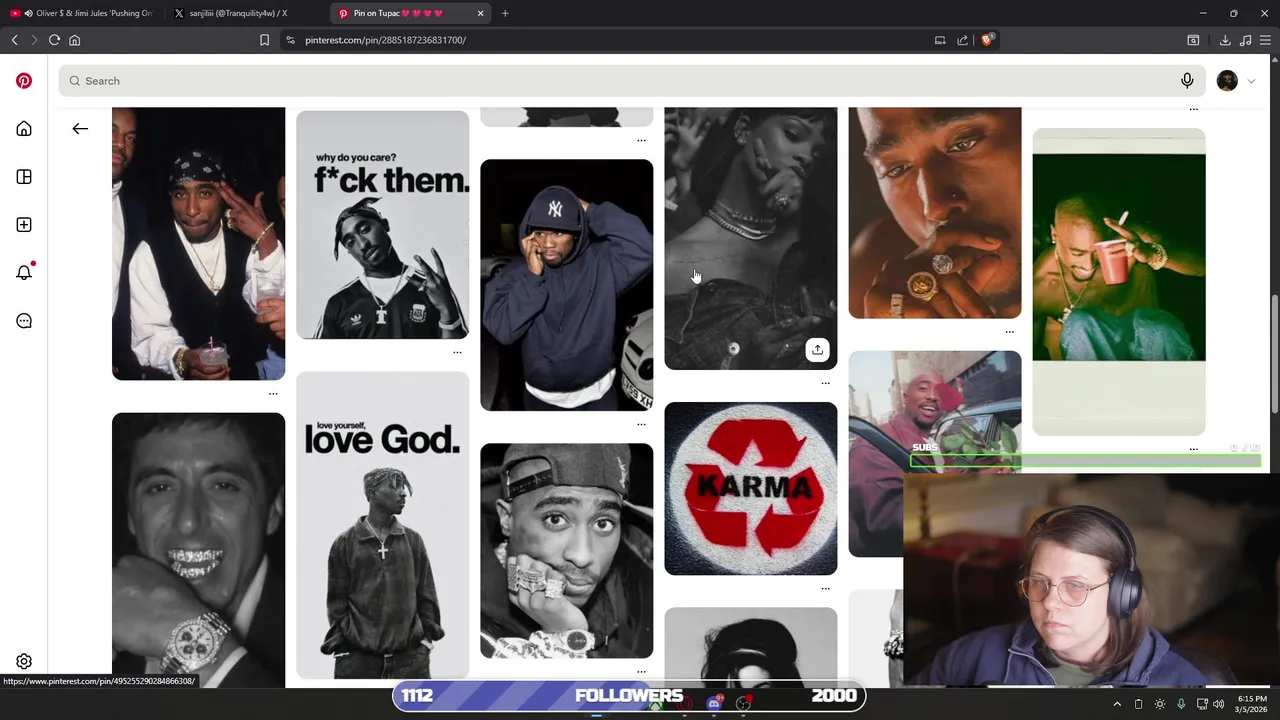Image resolution: width=1280 pixels, height=720 pixels.
Task: Open the Brave playlist music icon
Action: [1245, 40]
